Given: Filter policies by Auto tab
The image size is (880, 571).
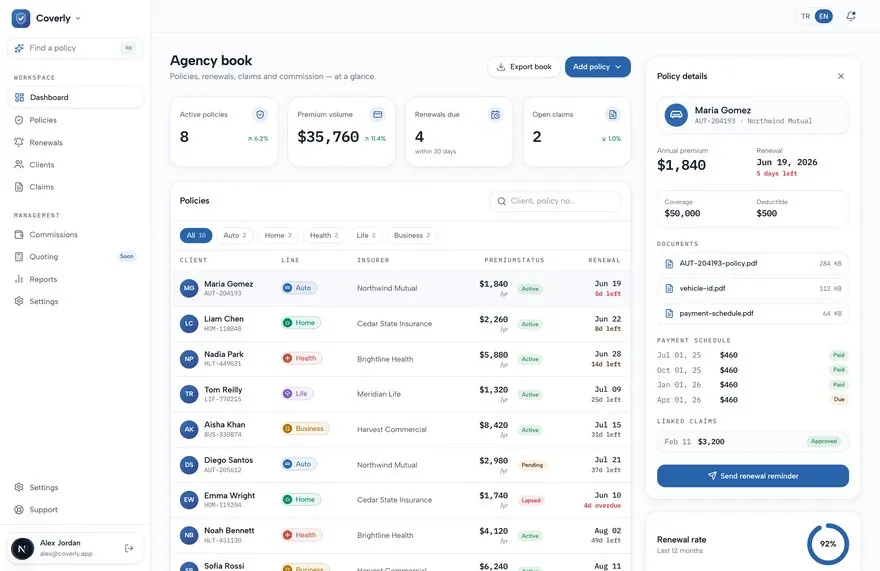Looking at the screenshot, I should point(235,235).
